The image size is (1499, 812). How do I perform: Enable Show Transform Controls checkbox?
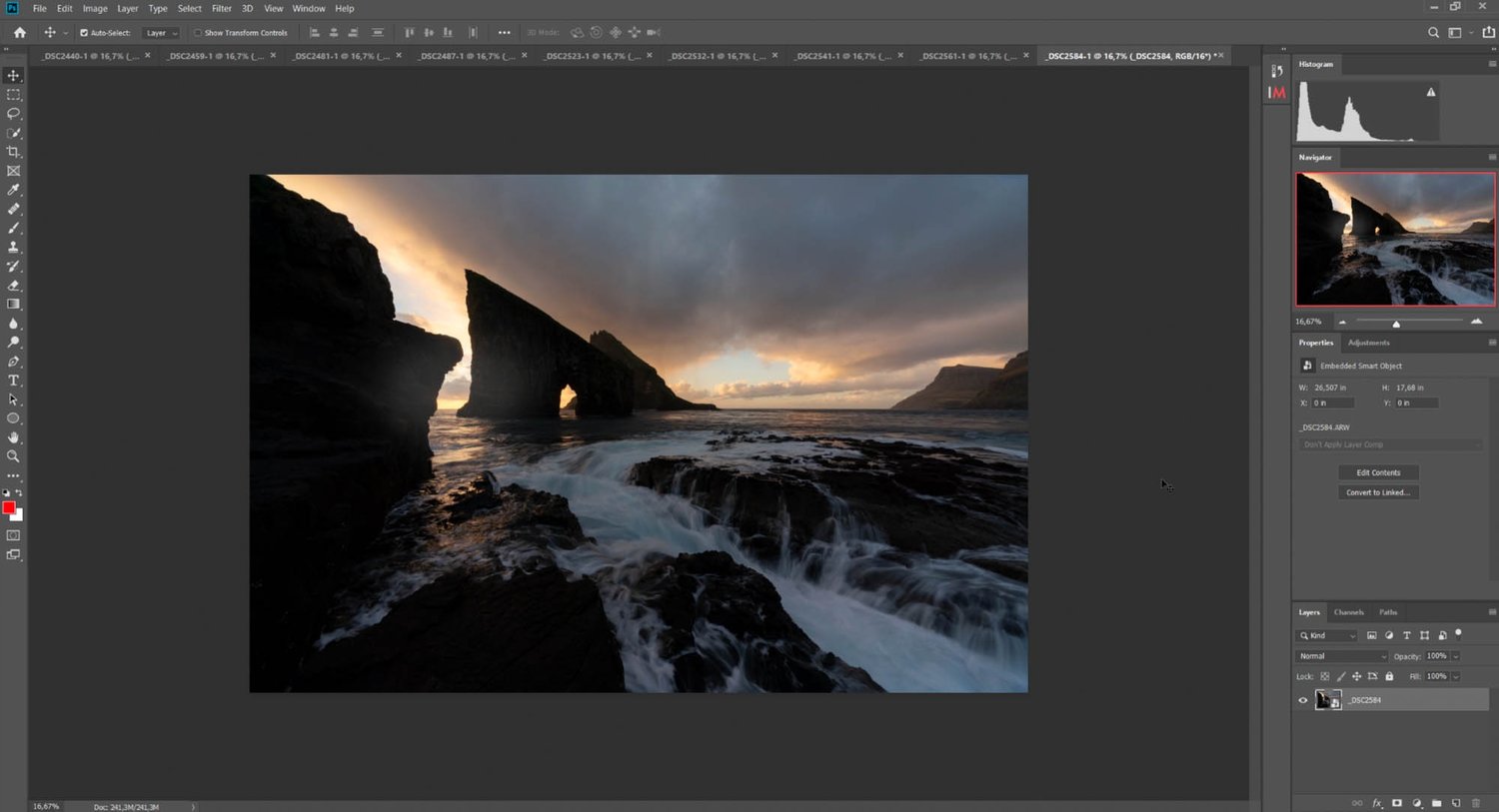pos(198,33)
